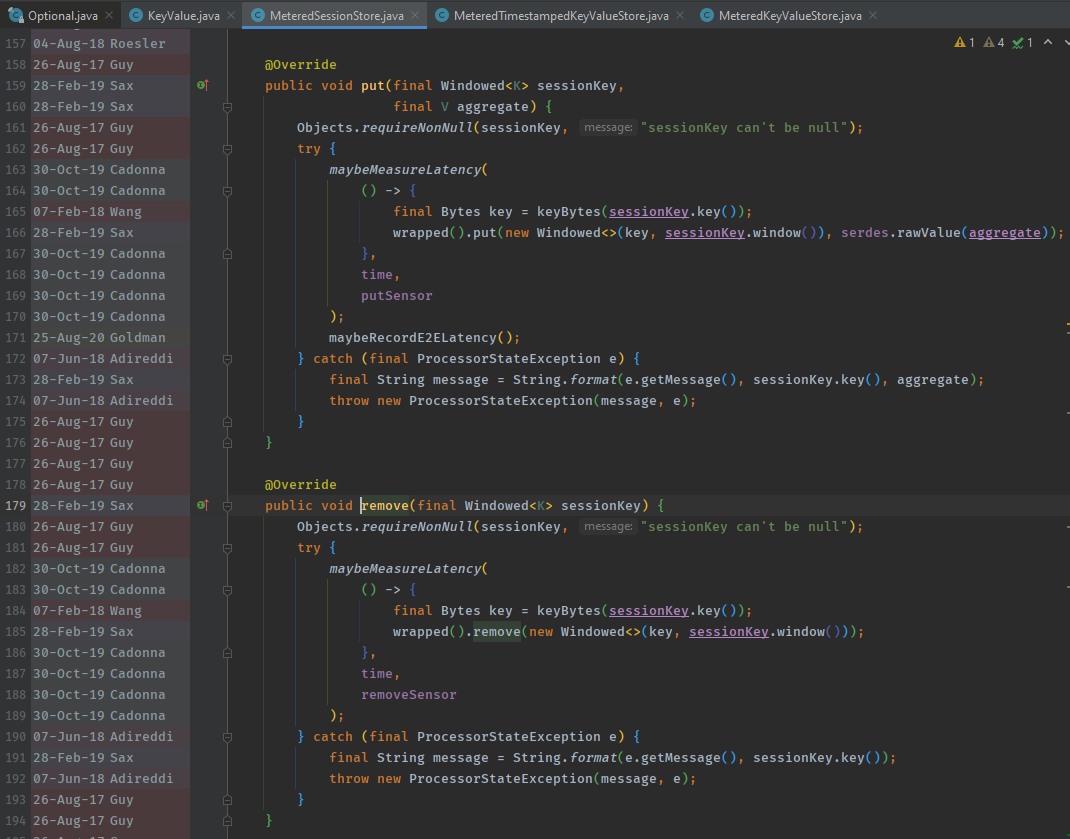1070x839 pixels.
Task: Click the class icon on the KeyValue.java tab
Action: pyautogui.click(x=136, y=15)
